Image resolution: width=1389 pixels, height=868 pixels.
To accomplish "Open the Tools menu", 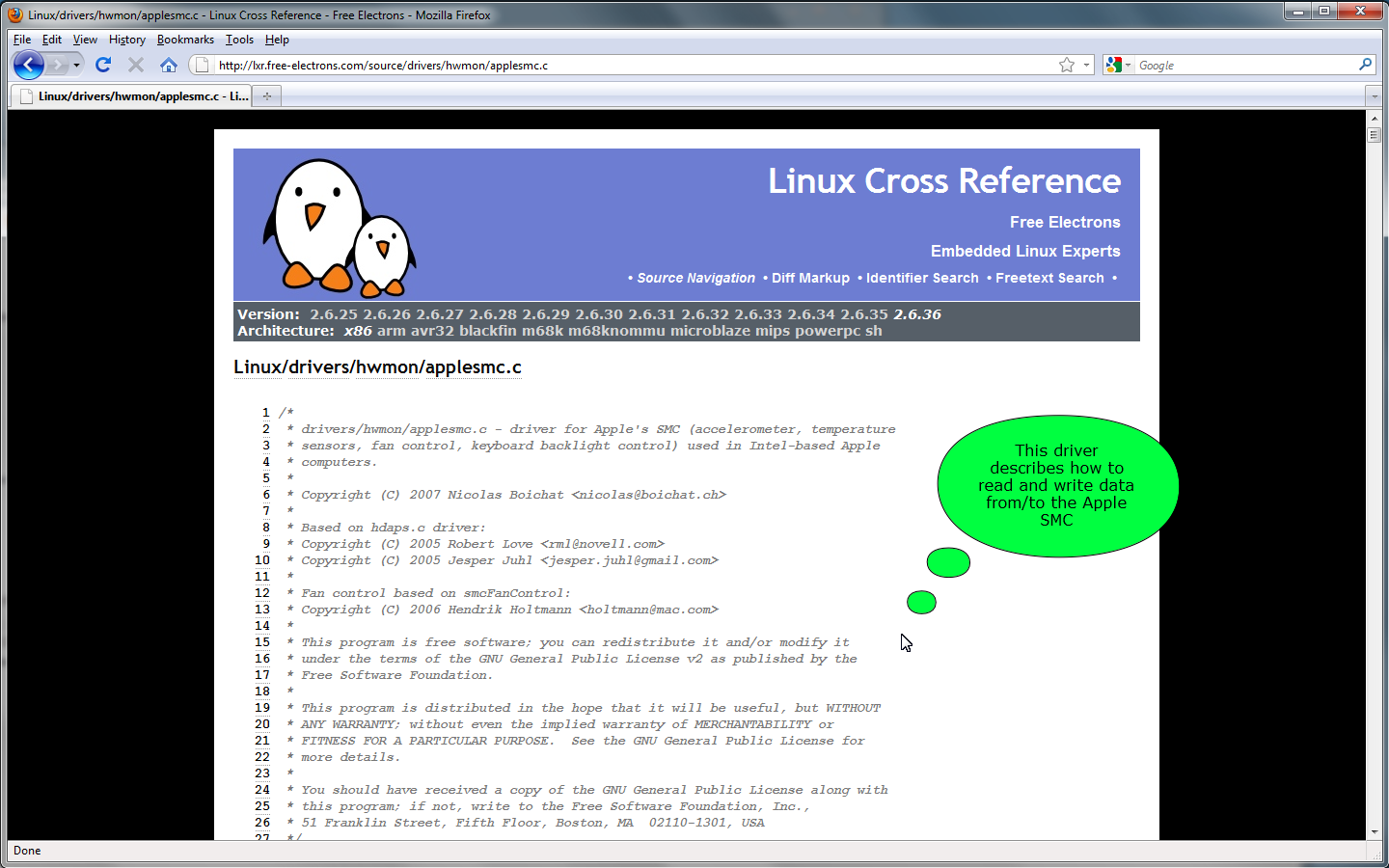I will coord(239,40).
